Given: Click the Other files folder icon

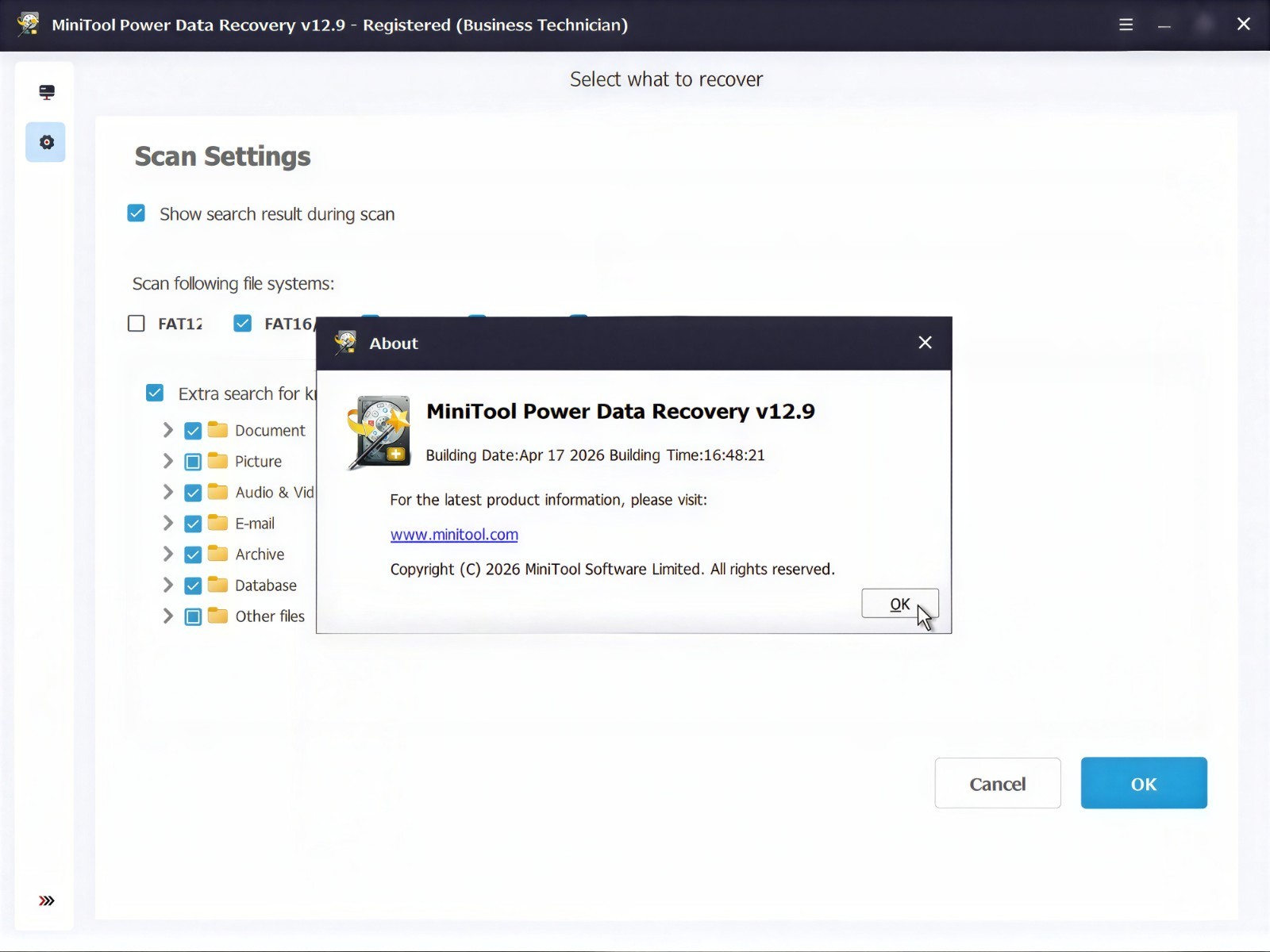Looking at the screenshot, I should [x=217, y=616].
